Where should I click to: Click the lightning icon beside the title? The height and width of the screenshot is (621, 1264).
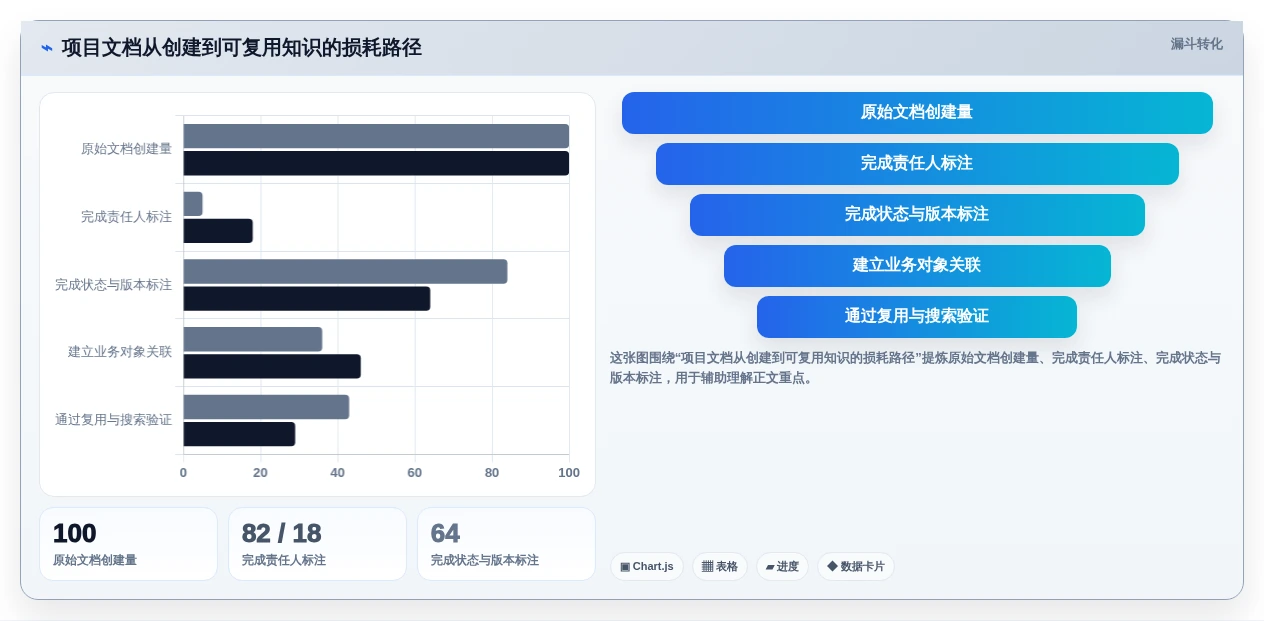pos(46,48)
